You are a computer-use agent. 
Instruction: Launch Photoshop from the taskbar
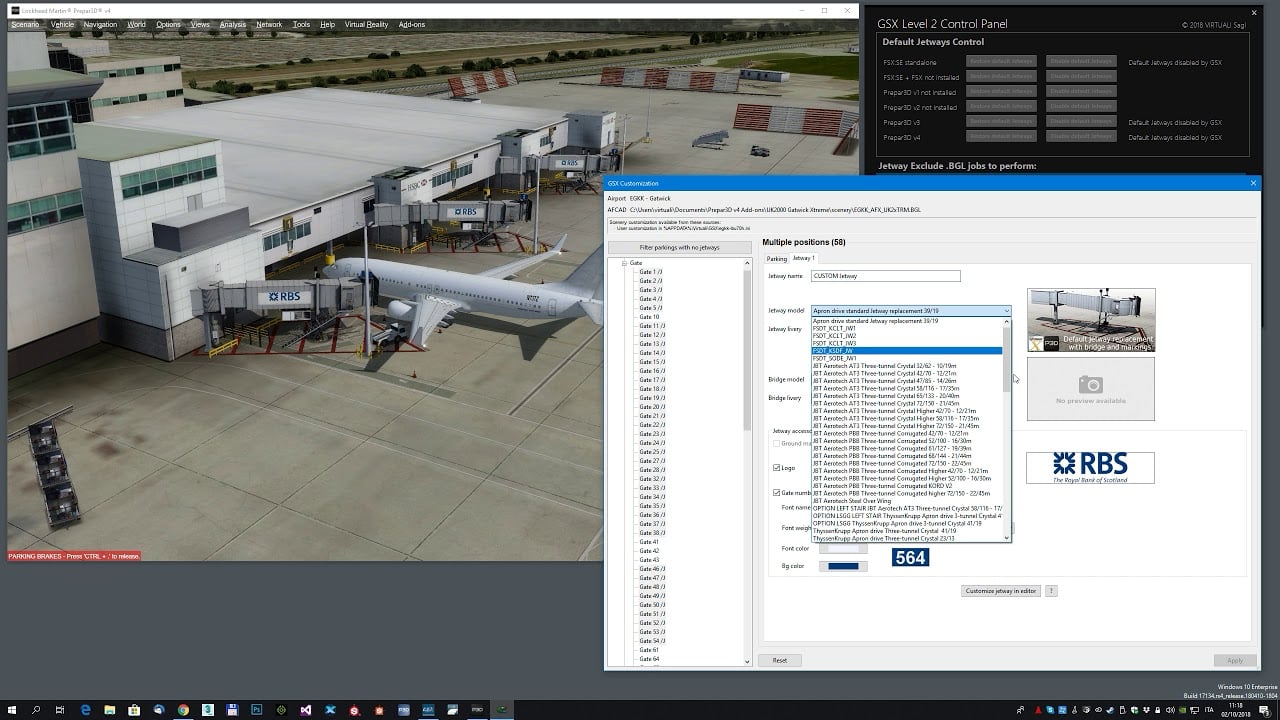coord(257,710)
